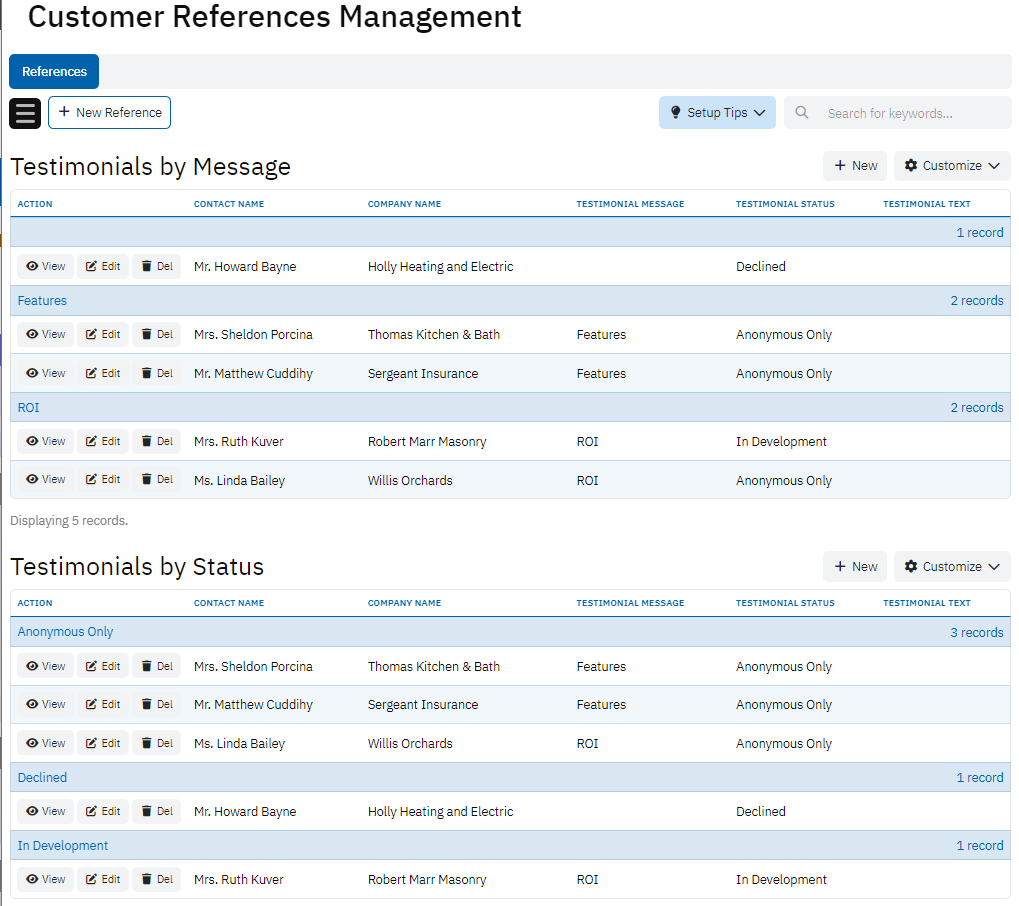Viewport: 1019px width, 906px height.
Task: Delete Ms. Linda Bailey in Testimonials by Message
Action: tap(157, 480)
